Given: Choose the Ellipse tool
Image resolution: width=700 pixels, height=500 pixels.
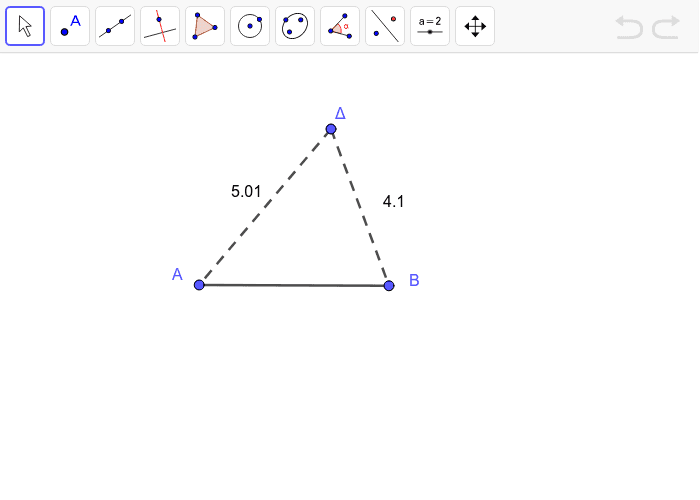Looking at the screenshot, I should (x=295, y=26).
